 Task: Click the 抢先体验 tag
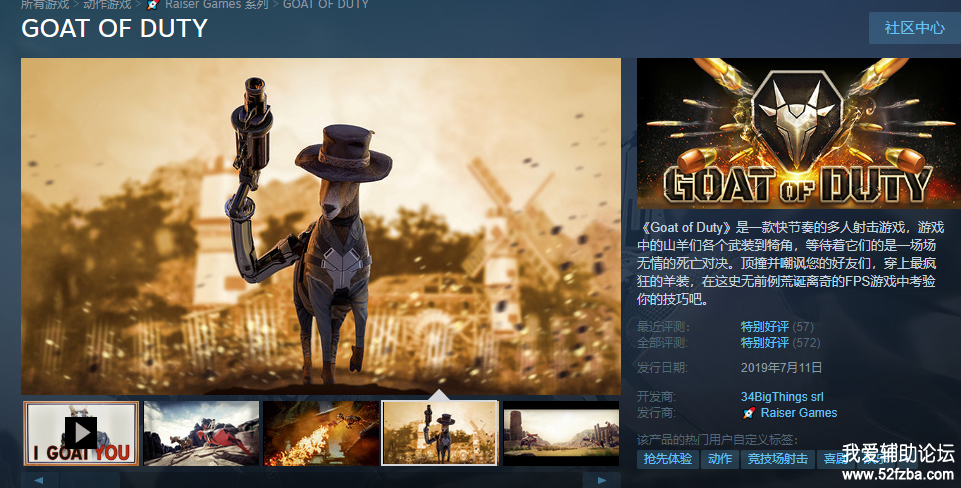667,459
